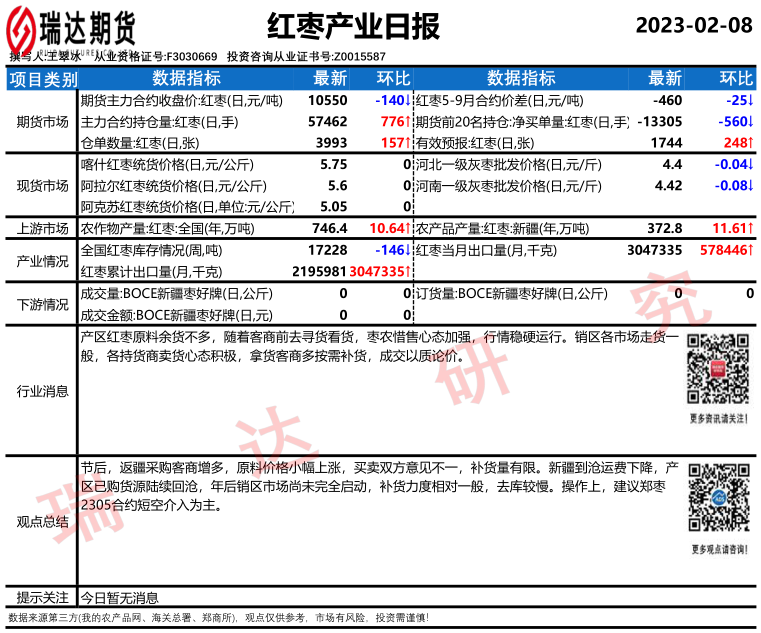761x633 pixels.
Task: Select the 上游市场 category cell
Action: point(42,229)
